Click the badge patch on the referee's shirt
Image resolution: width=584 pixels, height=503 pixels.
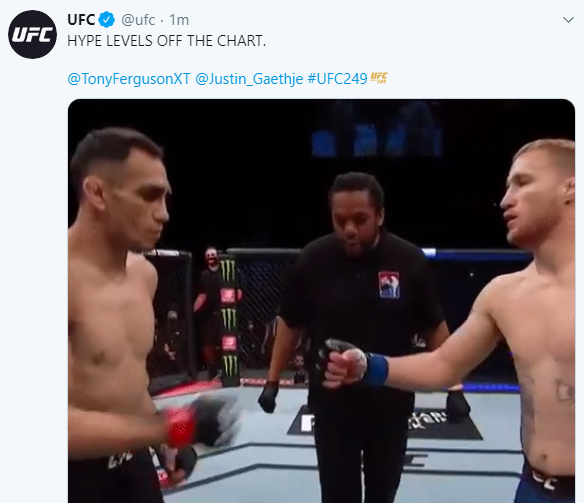tap(389, 285)
